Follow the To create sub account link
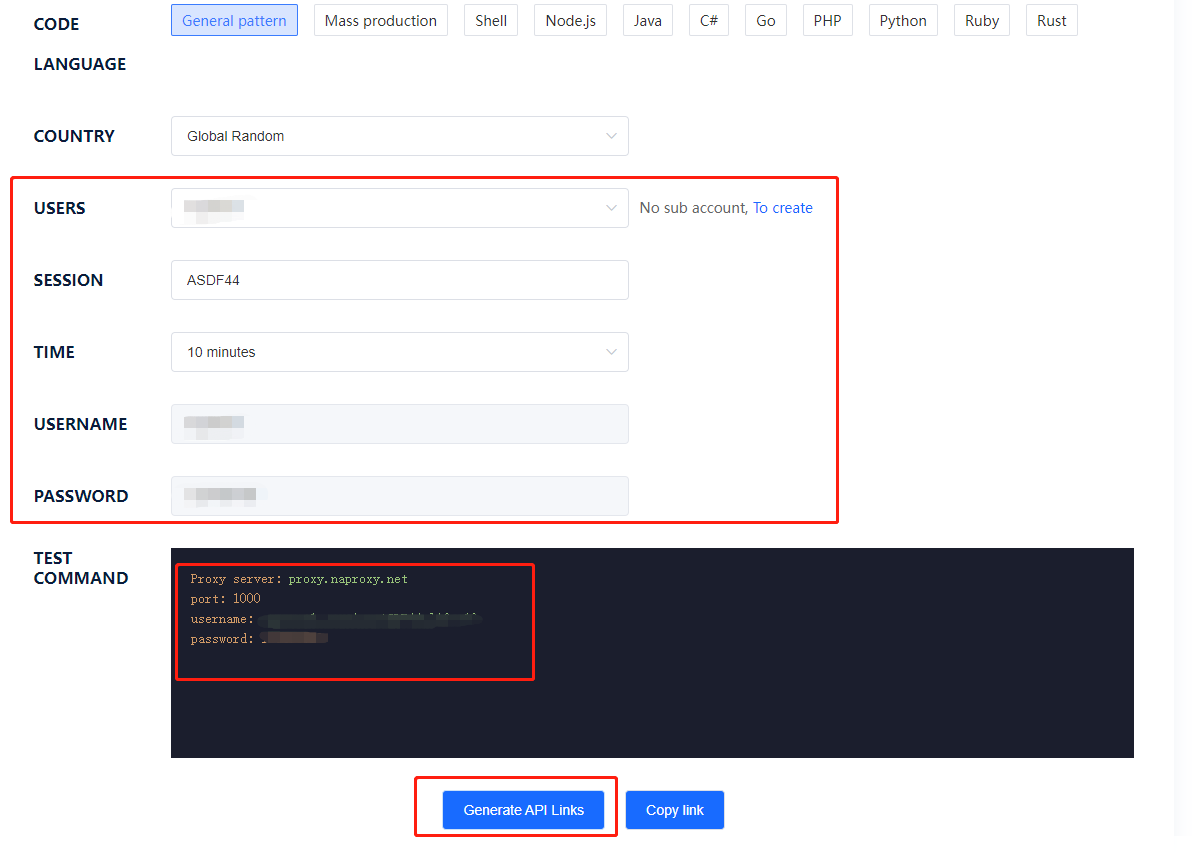This screenshot has width=1199, height=853. 782,208
